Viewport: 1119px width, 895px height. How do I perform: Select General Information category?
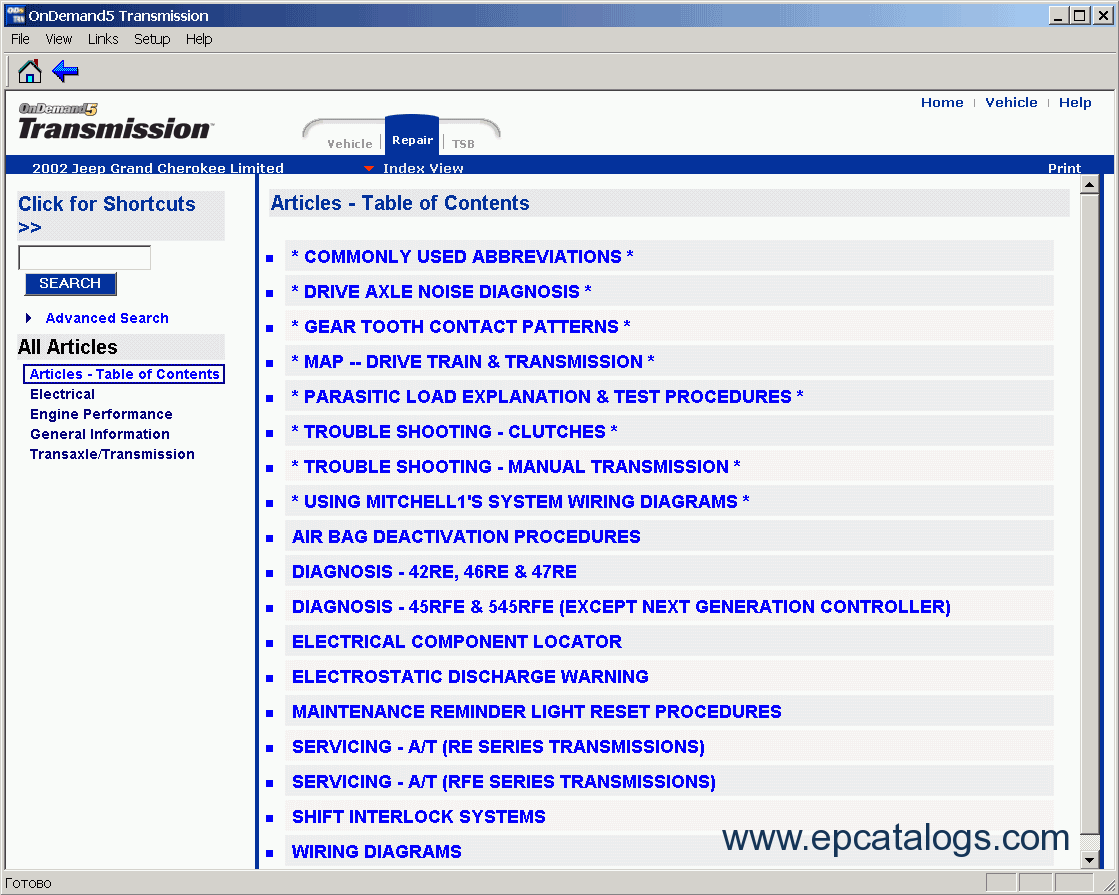click(x=100, y=434)
